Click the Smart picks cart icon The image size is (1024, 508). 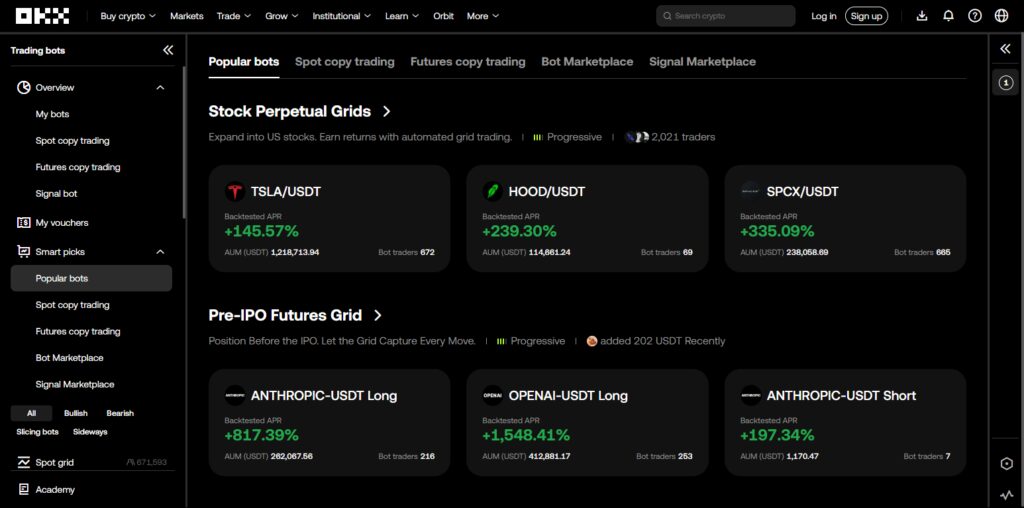pos(24,251)
